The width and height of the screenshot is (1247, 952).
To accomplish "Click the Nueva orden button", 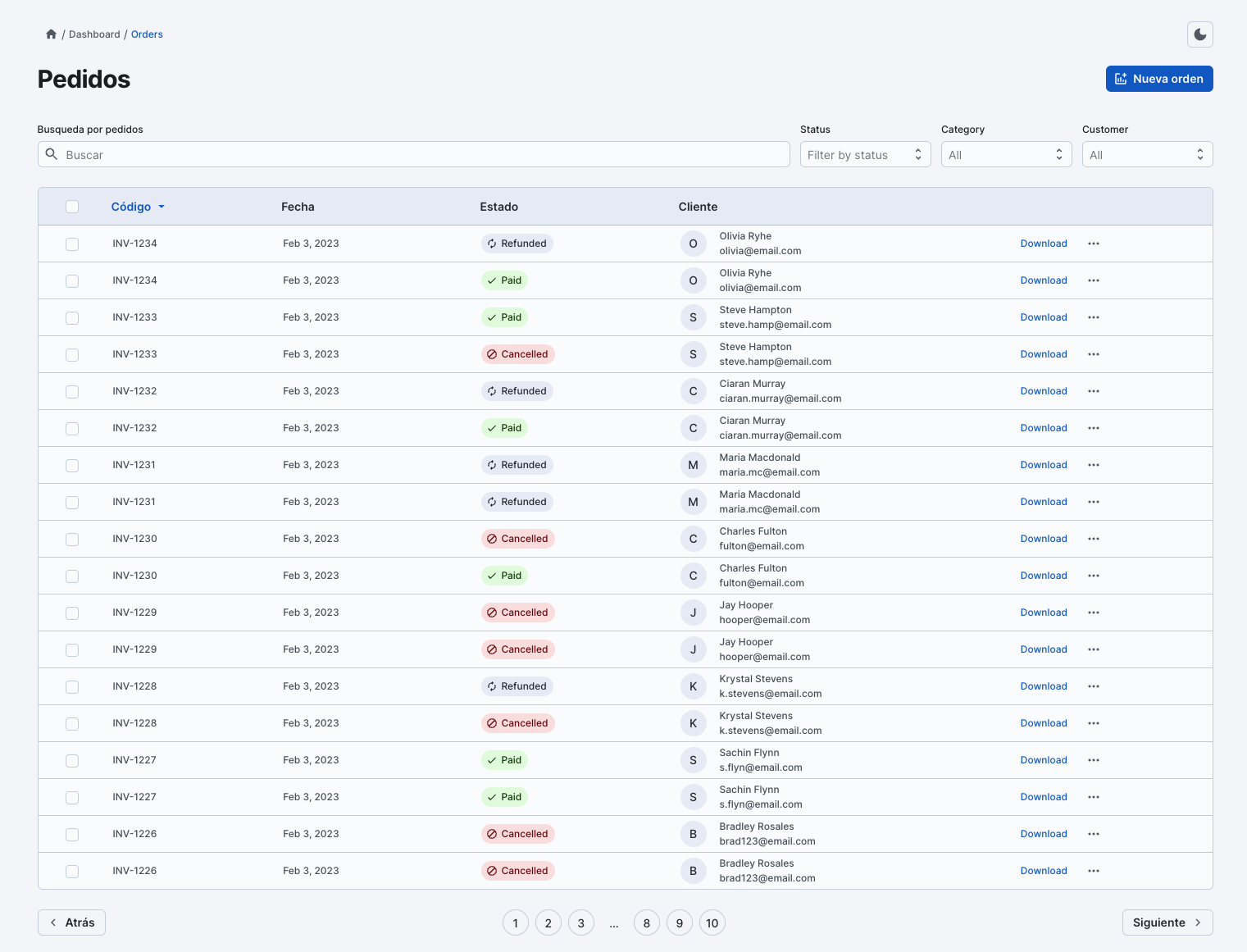I will tap(1158, 79).
